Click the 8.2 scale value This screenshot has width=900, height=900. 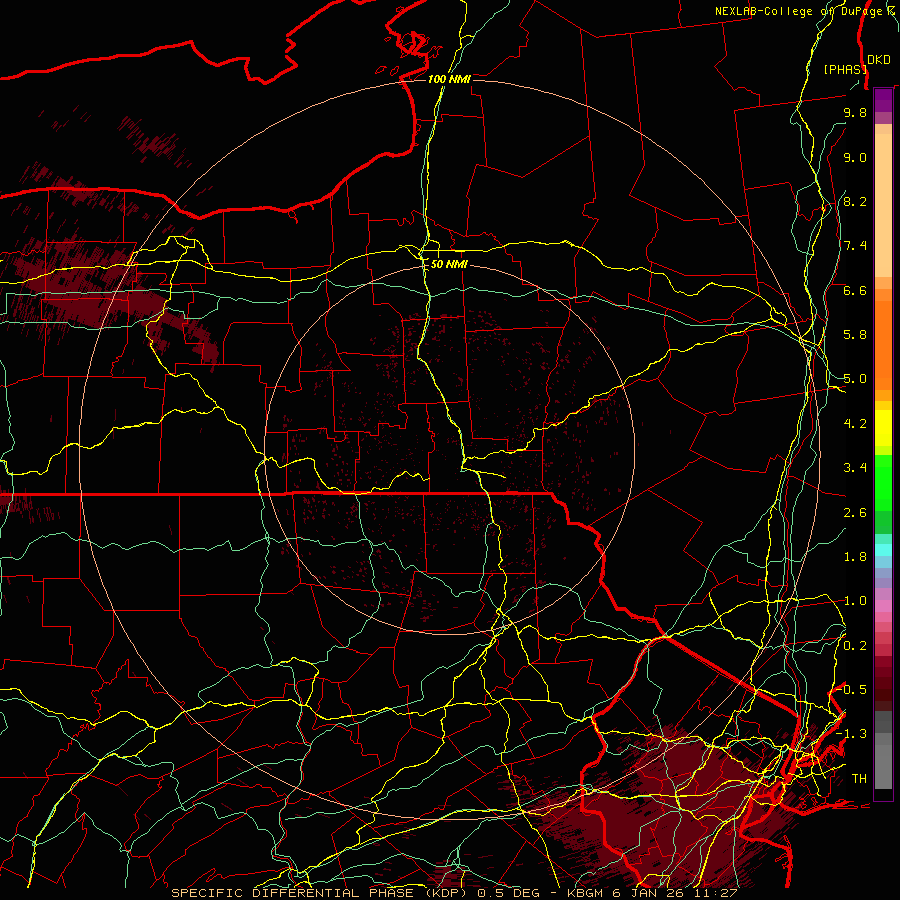(x=855, y=201)
